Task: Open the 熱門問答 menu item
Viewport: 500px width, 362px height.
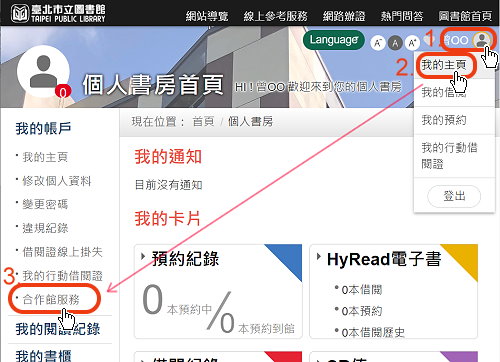Action: tap(402, 16)
